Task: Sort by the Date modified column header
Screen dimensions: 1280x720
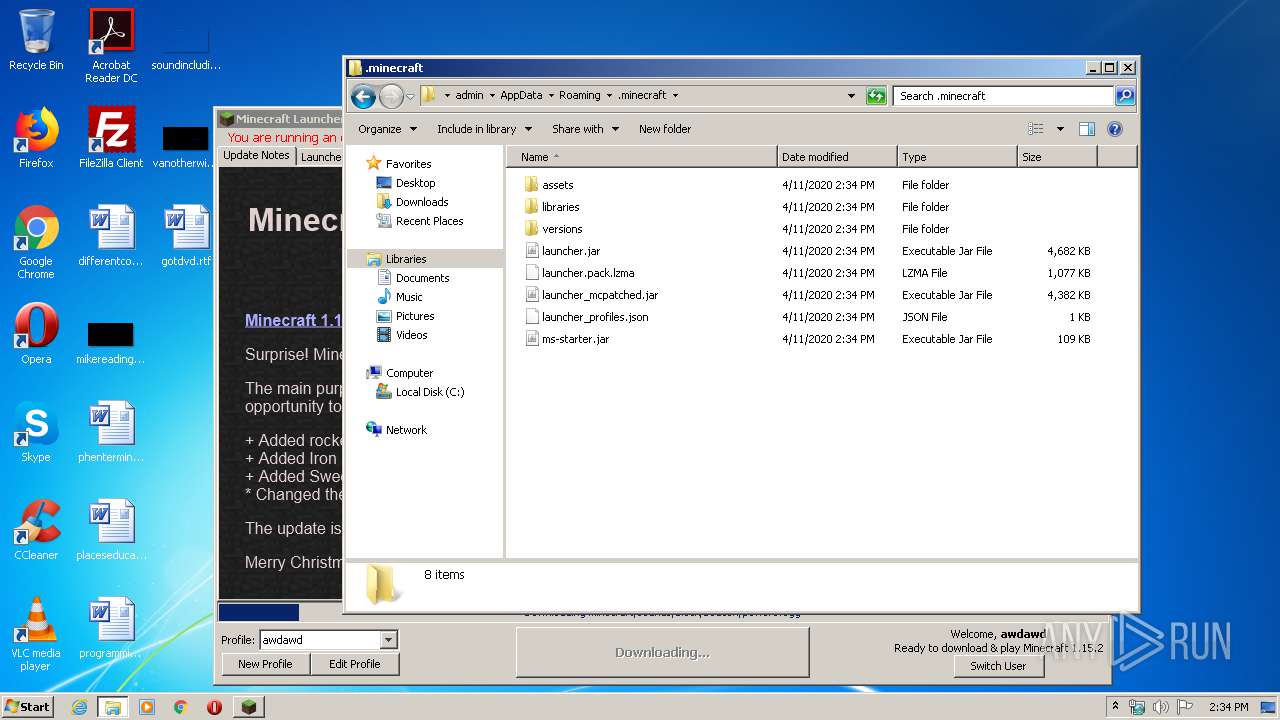Action: 837,157
